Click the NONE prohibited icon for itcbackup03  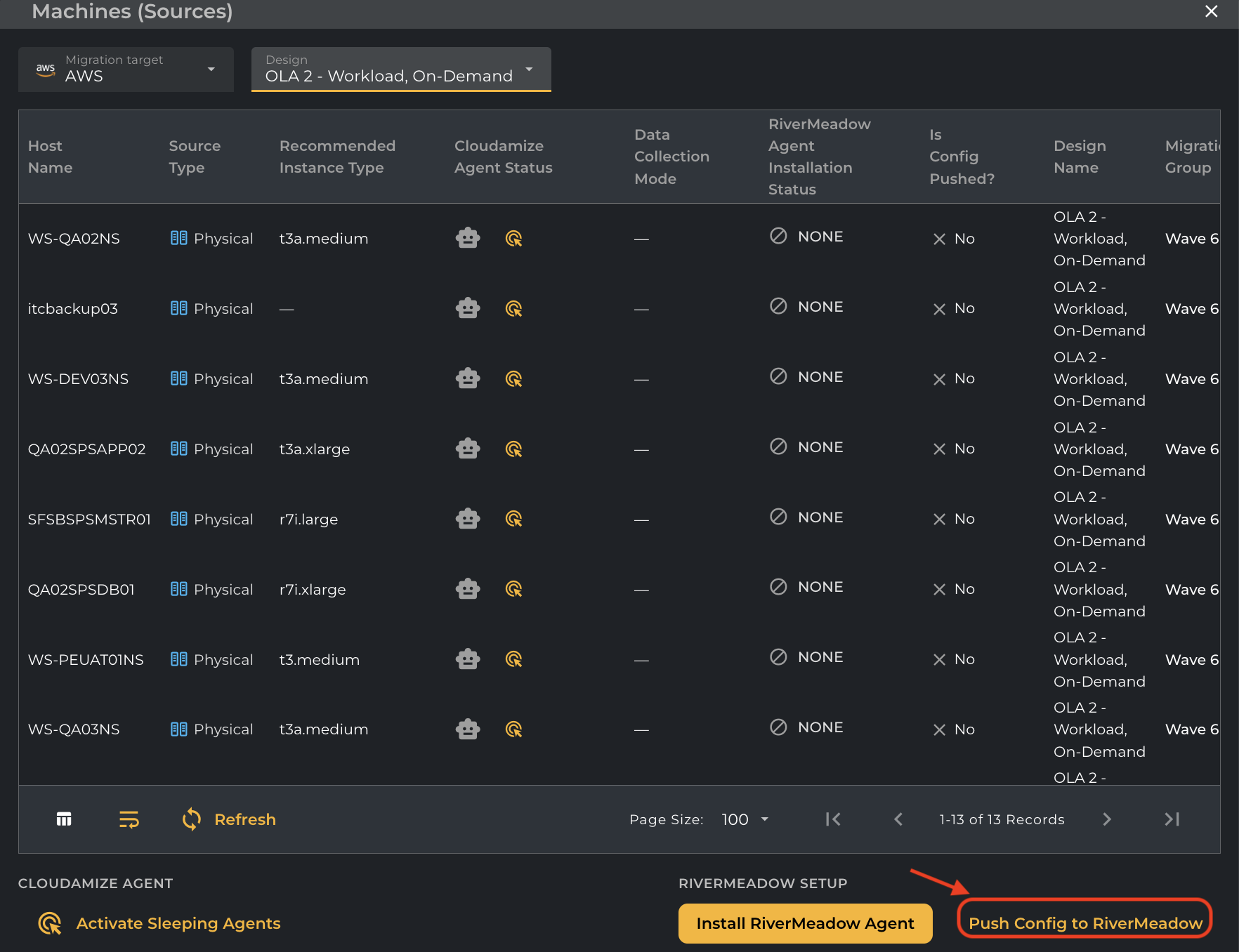(778, 306)
